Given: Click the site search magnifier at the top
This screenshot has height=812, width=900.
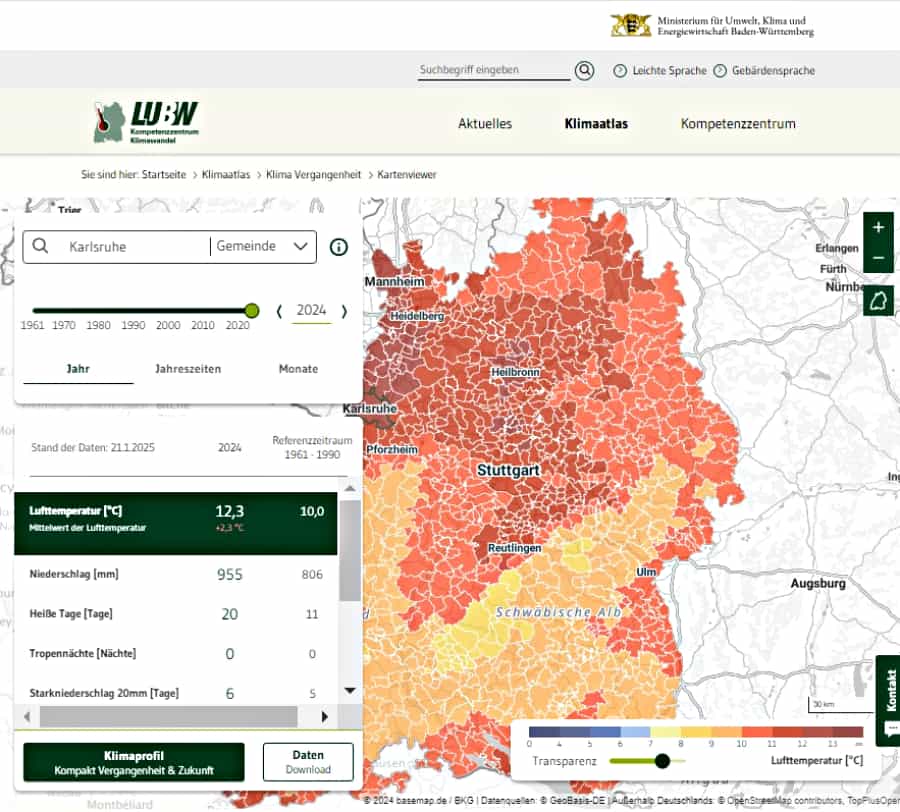Looking at the screenshot, I should [584, 70].
